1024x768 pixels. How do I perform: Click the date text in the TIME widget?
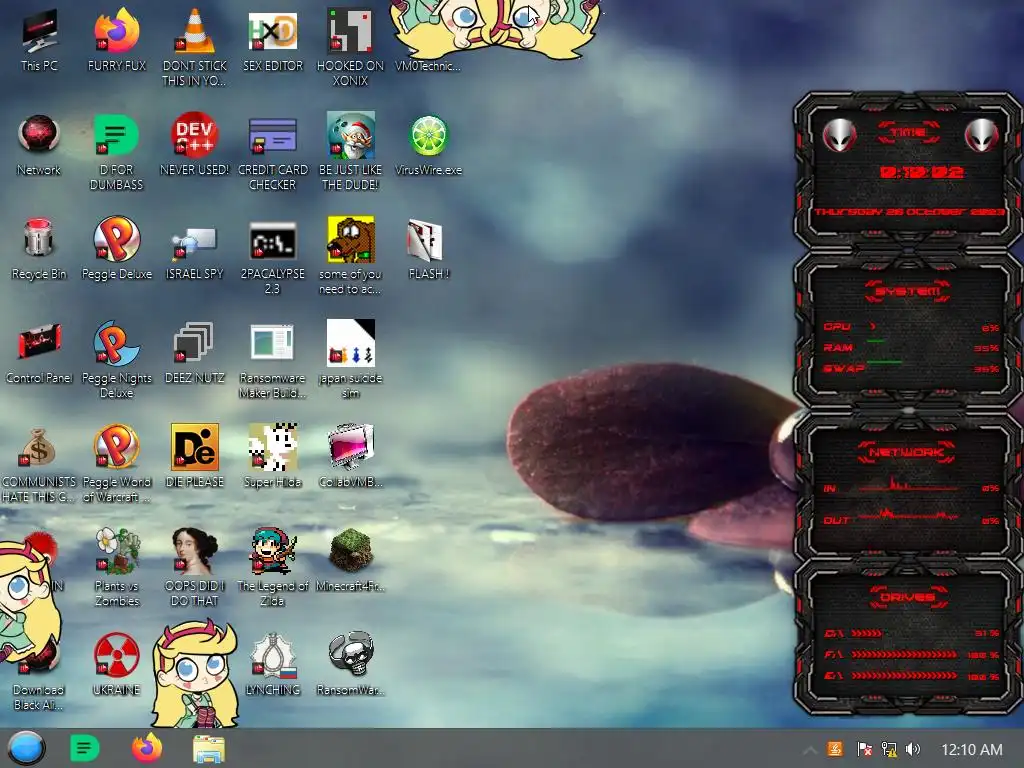tap(910, 212)
